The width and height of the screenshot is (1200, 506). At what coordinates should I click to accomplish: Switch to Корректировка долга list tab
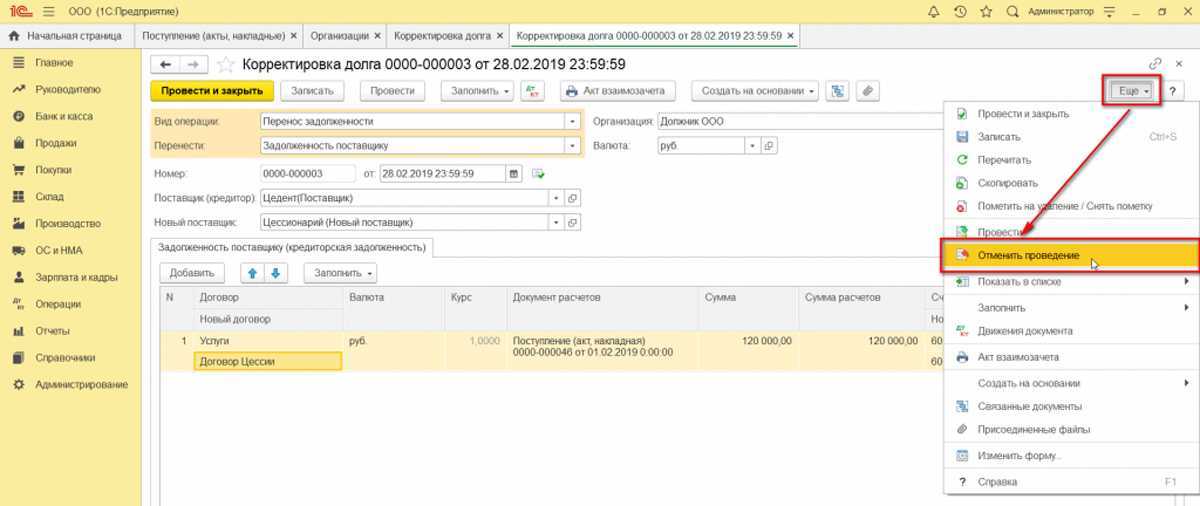tap(448, 35)
